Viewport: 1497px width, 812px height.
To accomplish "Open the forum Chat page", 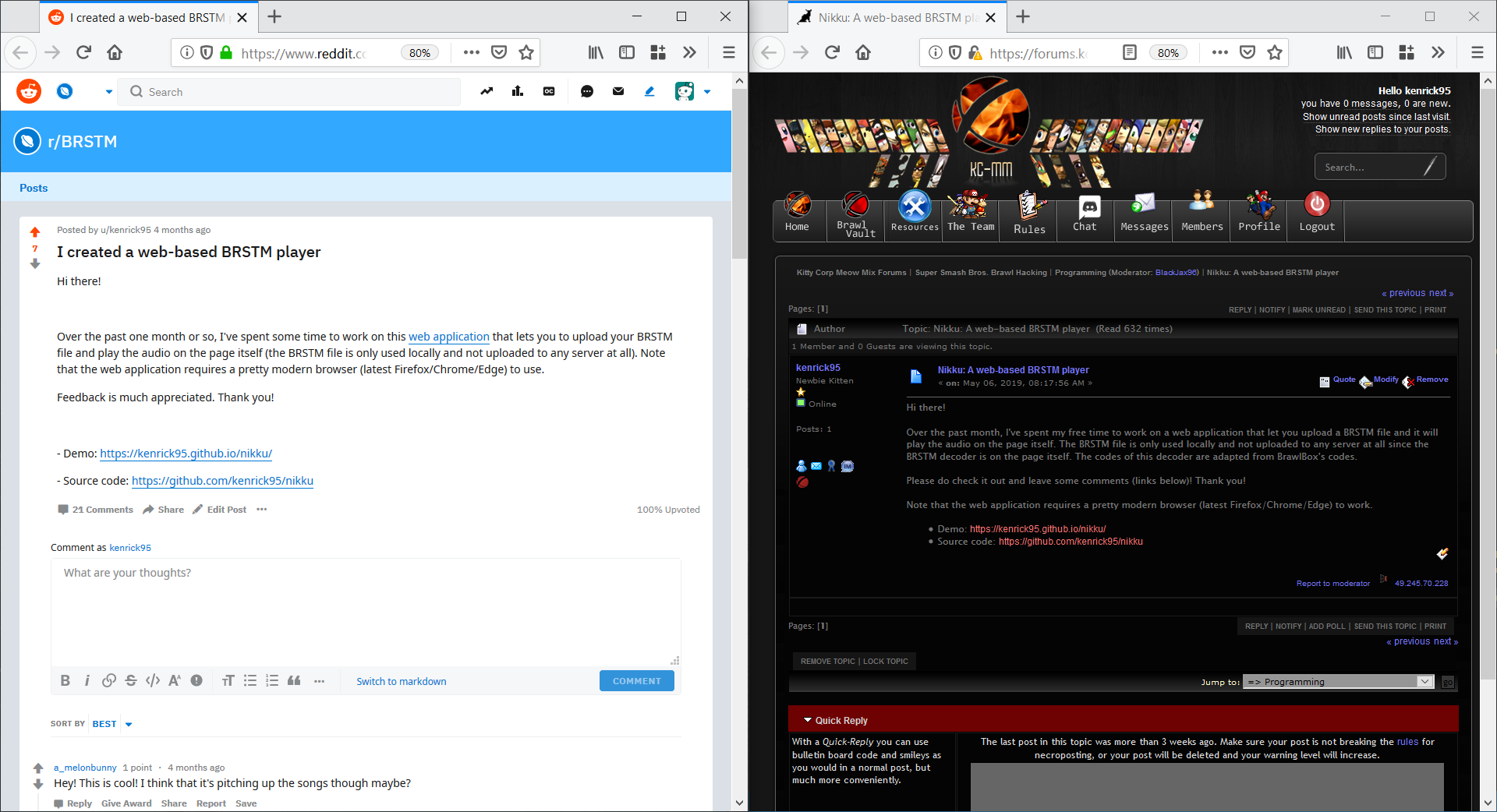I will point(1085,214).
